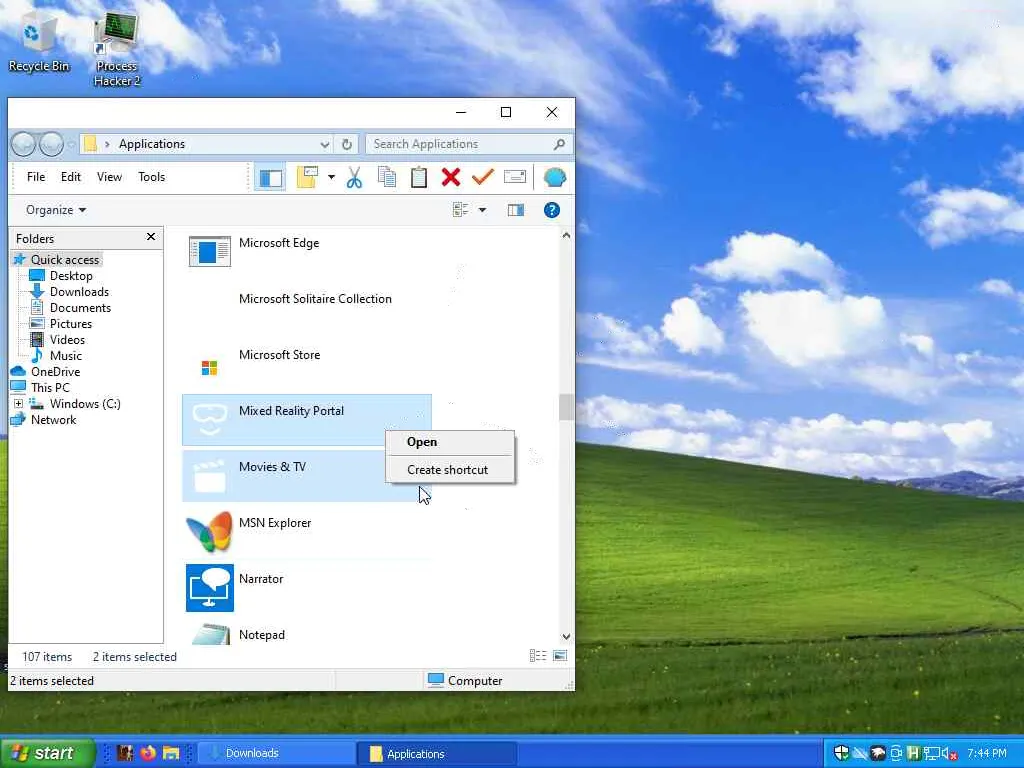Viewport: 1024px width, 768px height.
Task: Select the Narrator application icon
Action: tap(209, 588)
